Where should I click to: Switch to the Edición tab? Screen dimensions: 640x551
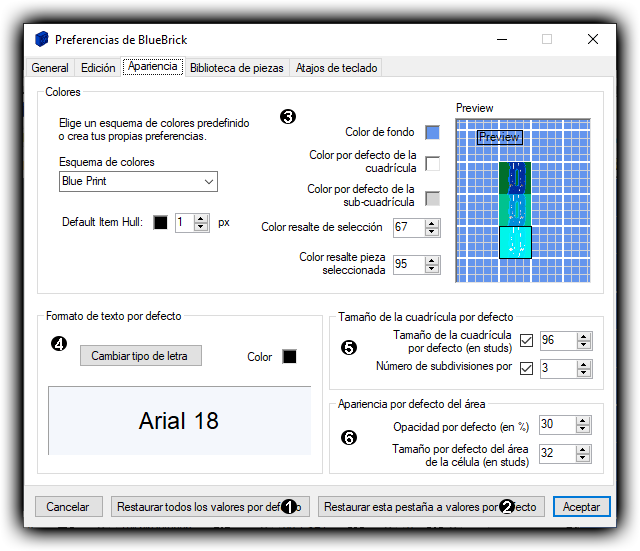point(98,68)
